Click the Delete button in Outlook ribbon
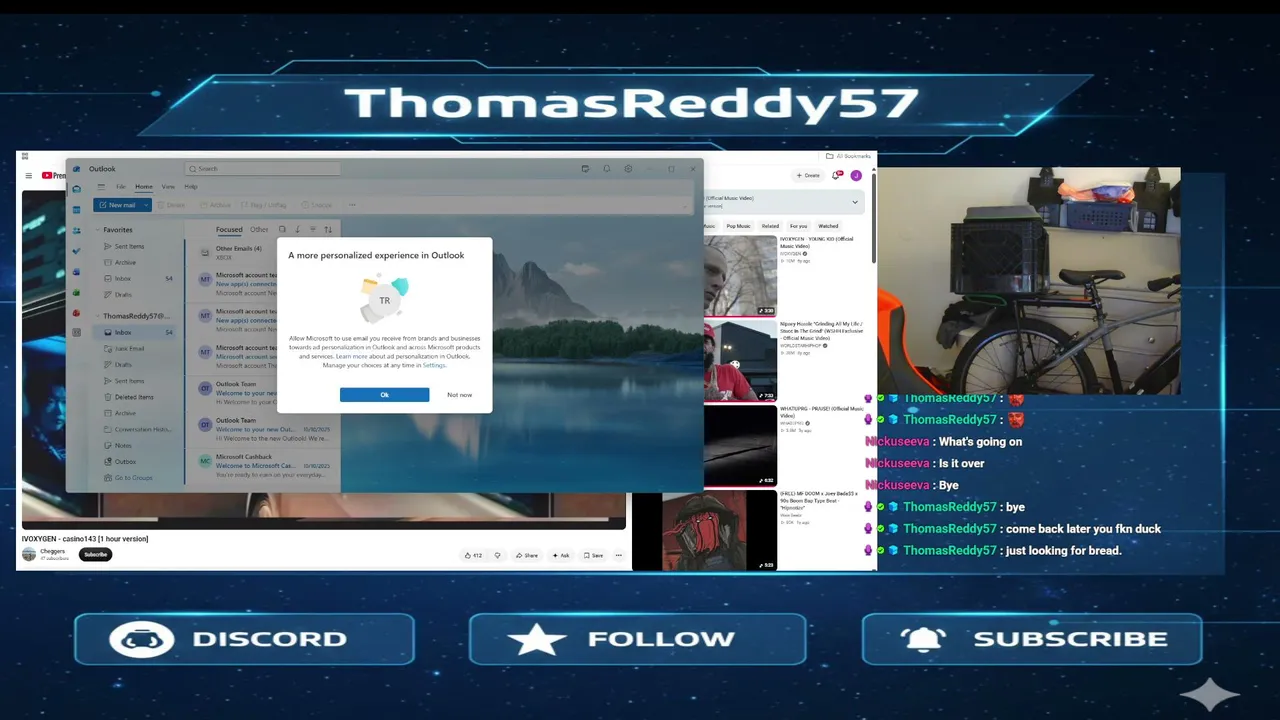Image resolution: width=1280 pixels, height=720 pixels. 172,205
